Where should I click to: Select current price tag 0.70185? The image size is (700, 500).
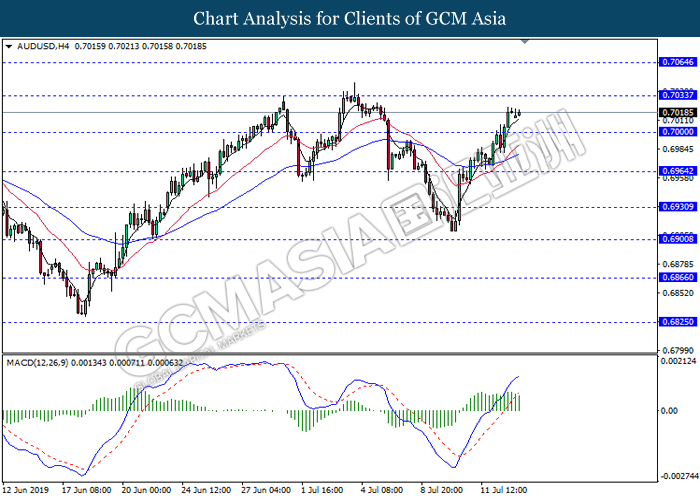pyautogui.click(x=678, y=112)
